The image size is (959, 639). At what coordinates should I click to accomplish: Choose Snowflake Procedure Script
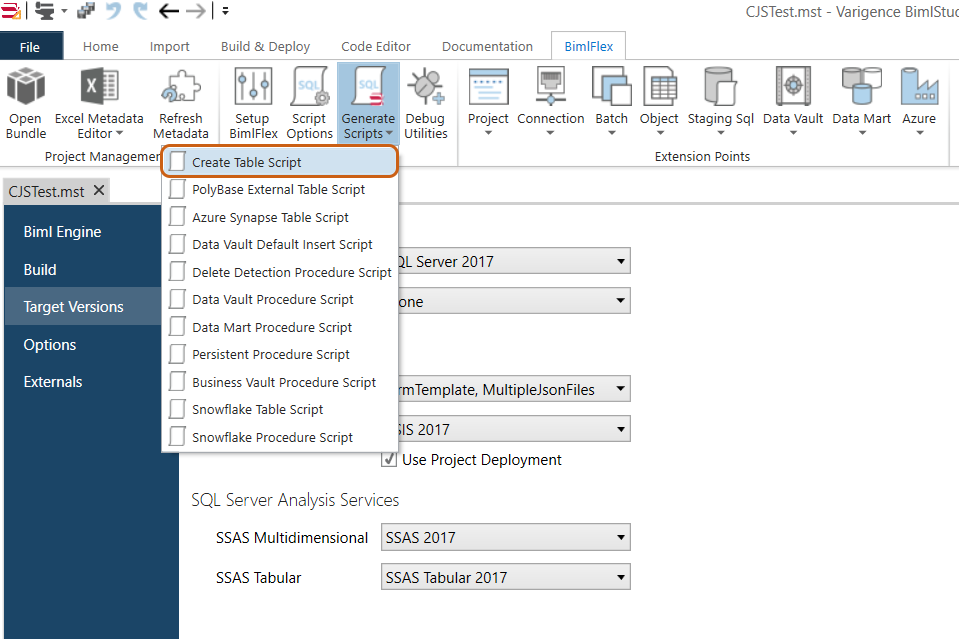(280, 437)
